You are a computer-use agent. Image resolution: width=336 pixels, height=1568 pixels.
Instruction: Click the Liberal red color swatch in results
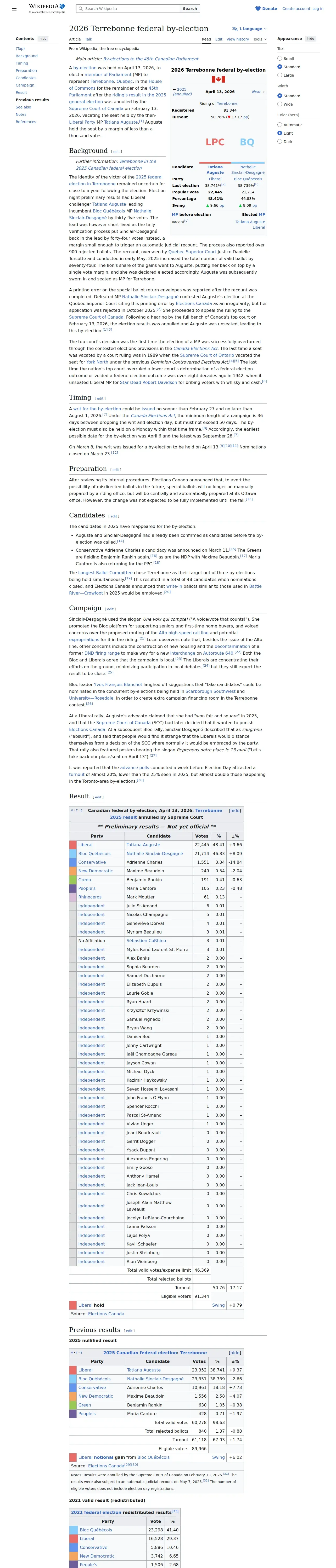72,844
